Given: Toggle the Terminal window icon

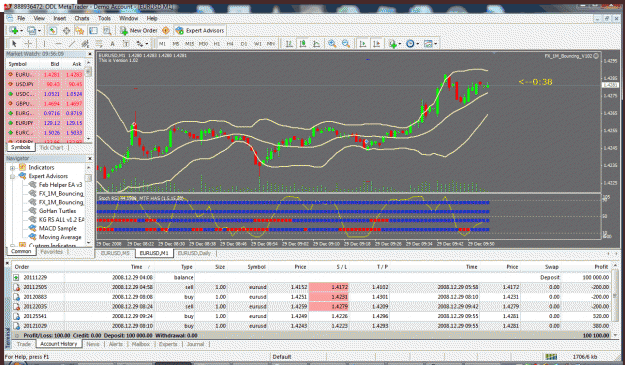Looking at the screenshot, I should 93,31.
